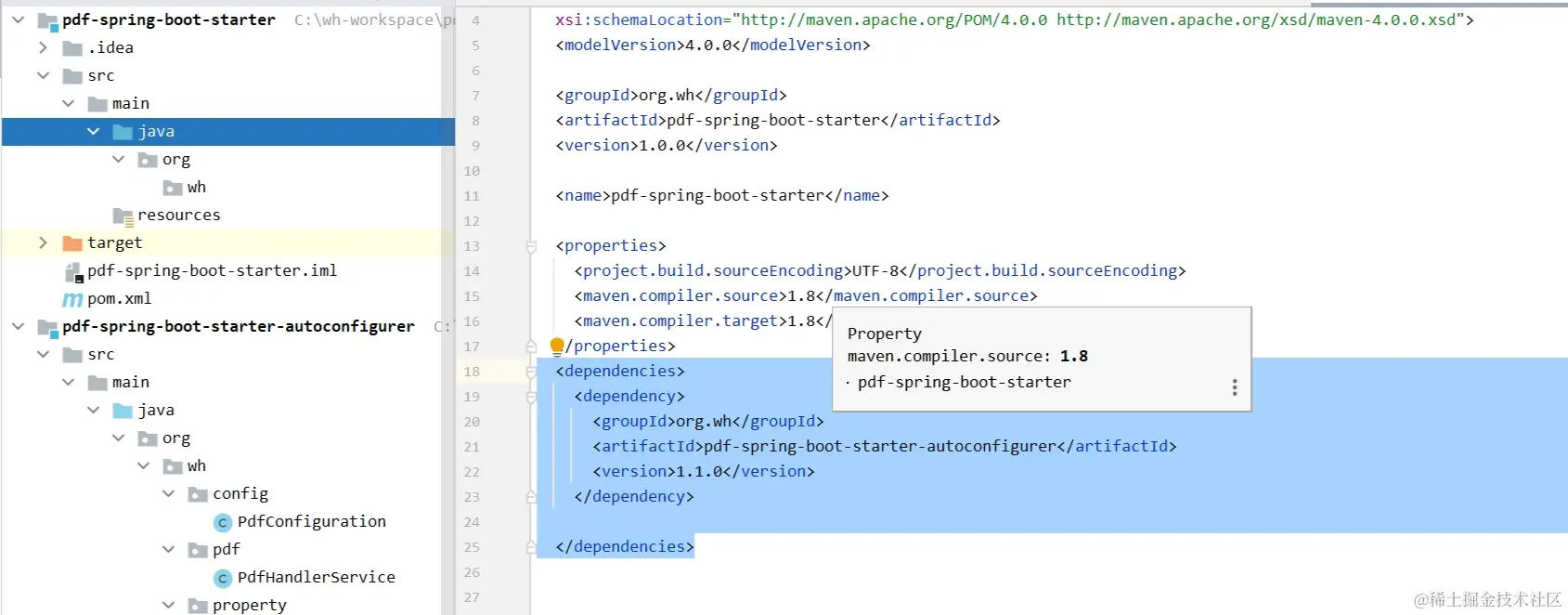
Task: Click line number 13 in gutter
Action: (472, 246)
